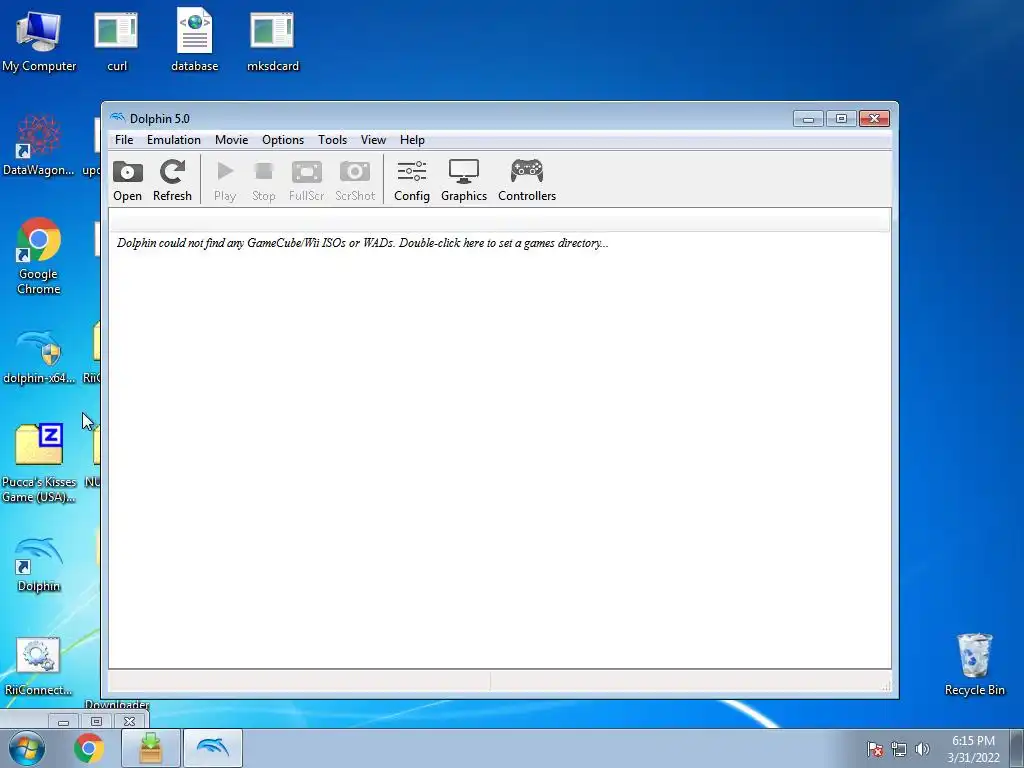The image size is (1024, 768).
Task: Click the taskbar clock showing 6:15 PM
Action: click(x=973, y=749)
